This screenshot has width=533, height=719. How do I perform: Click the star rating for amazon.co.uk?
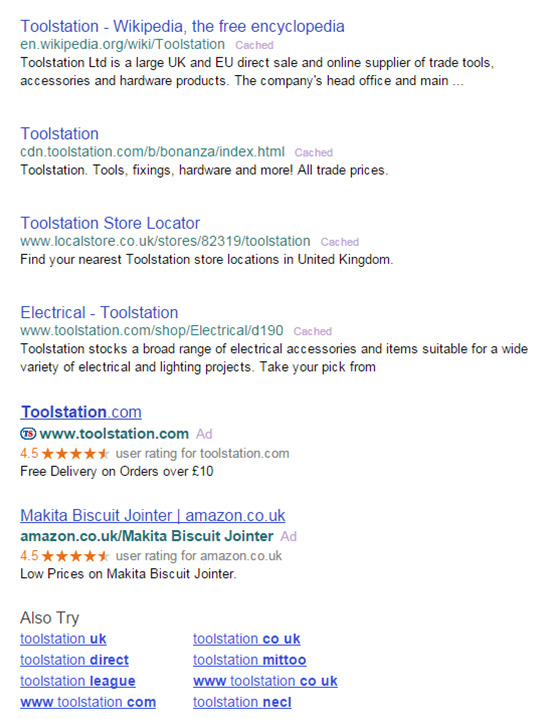pos(75,556)
